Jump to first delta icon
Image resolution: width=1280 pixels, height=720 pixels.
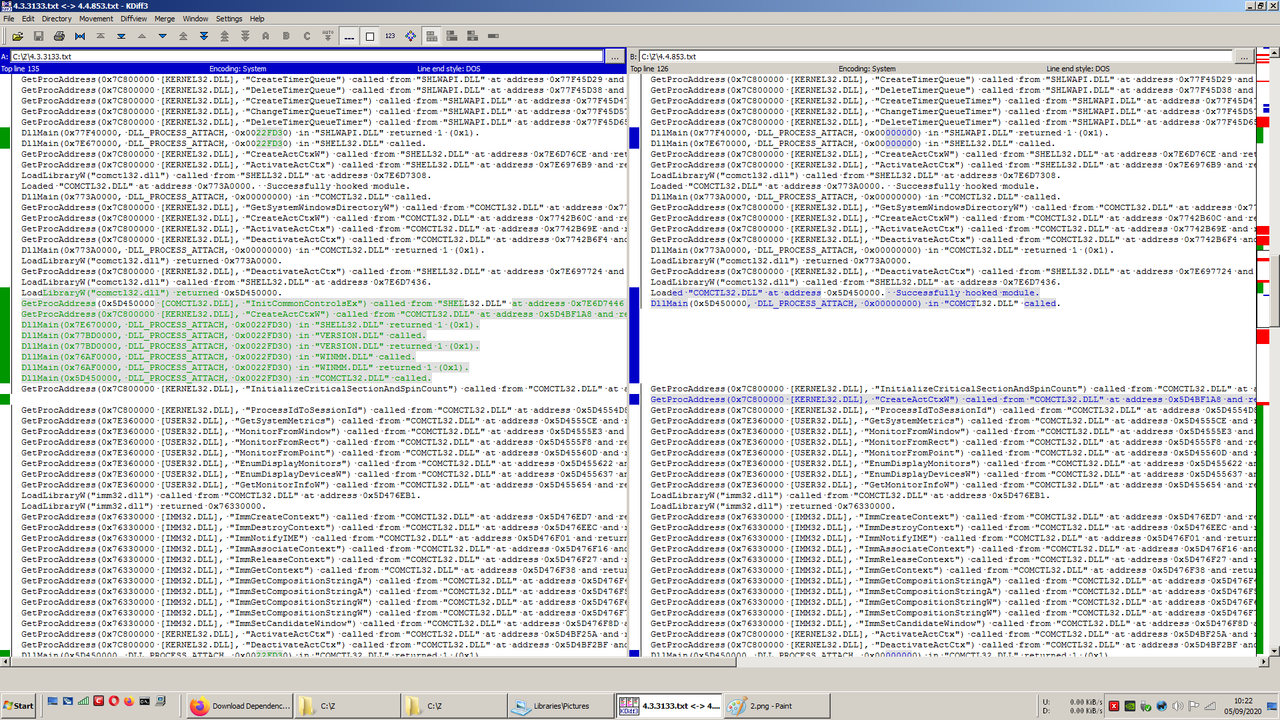(100, 36)
